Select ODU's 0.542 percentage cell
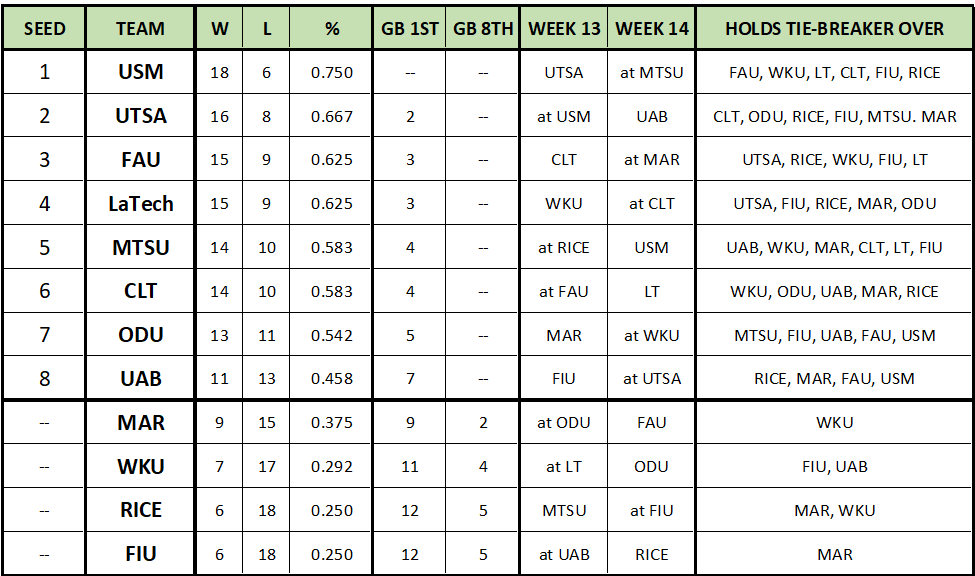 pyautogui.click(x=332, y=335)
